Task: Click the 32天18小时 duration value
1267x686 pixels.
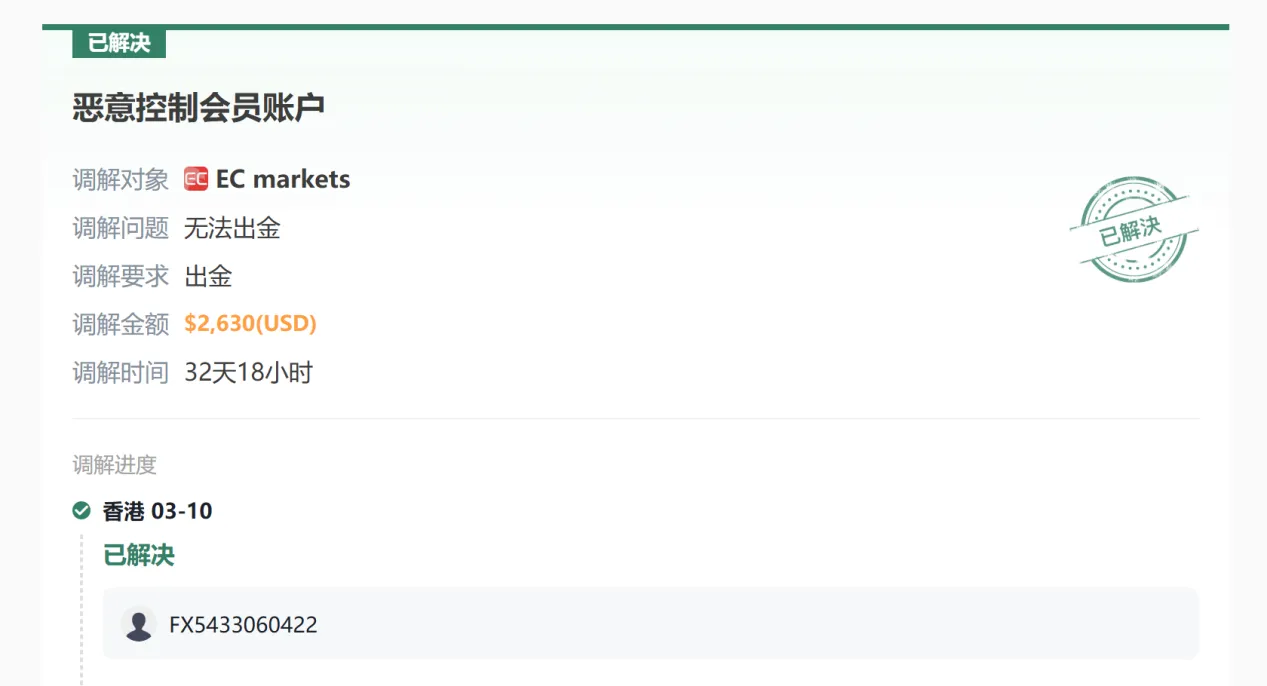Action: click(x=249, y=373)
